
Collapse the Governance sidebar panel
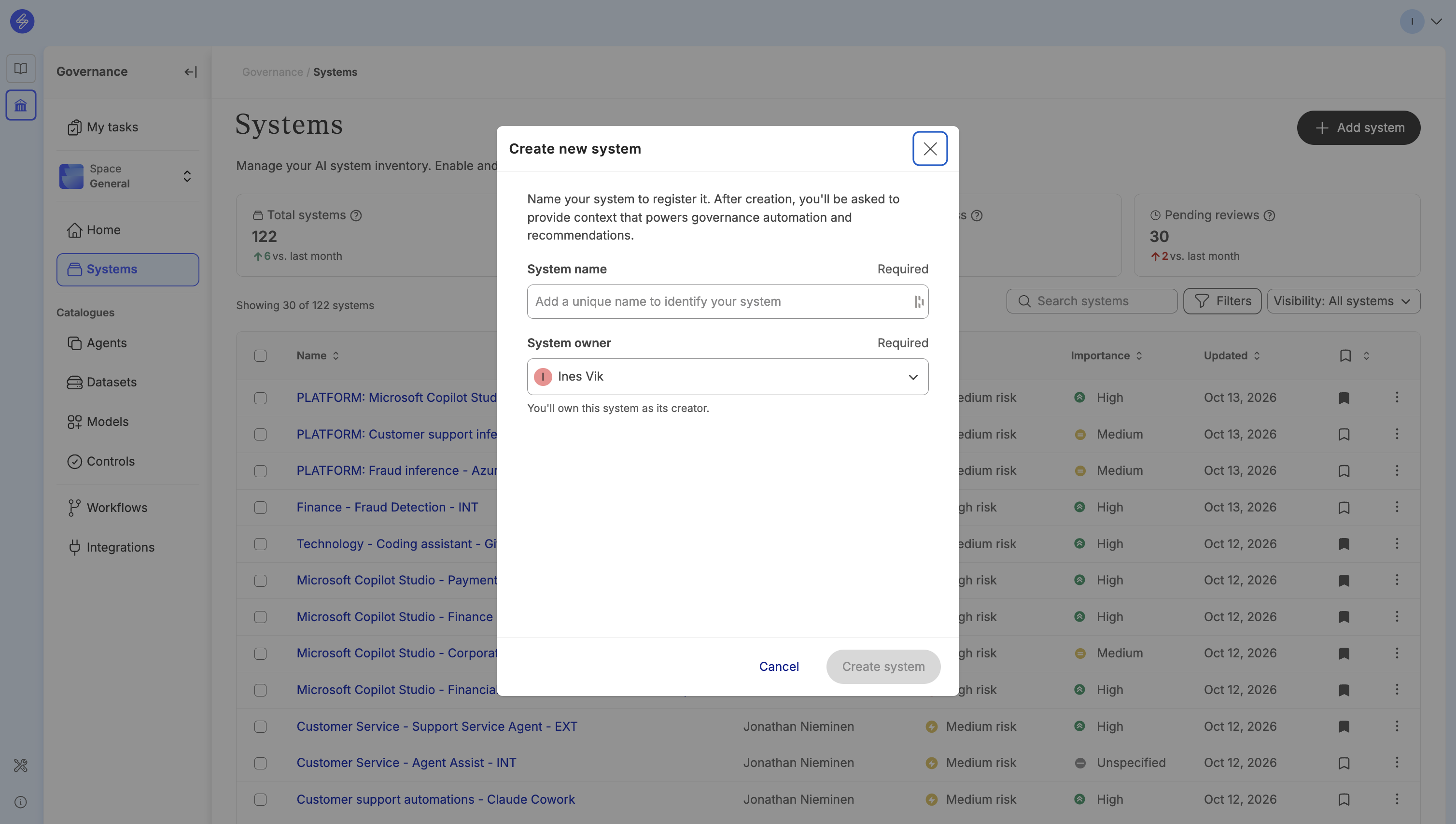(x=191, y=72)
